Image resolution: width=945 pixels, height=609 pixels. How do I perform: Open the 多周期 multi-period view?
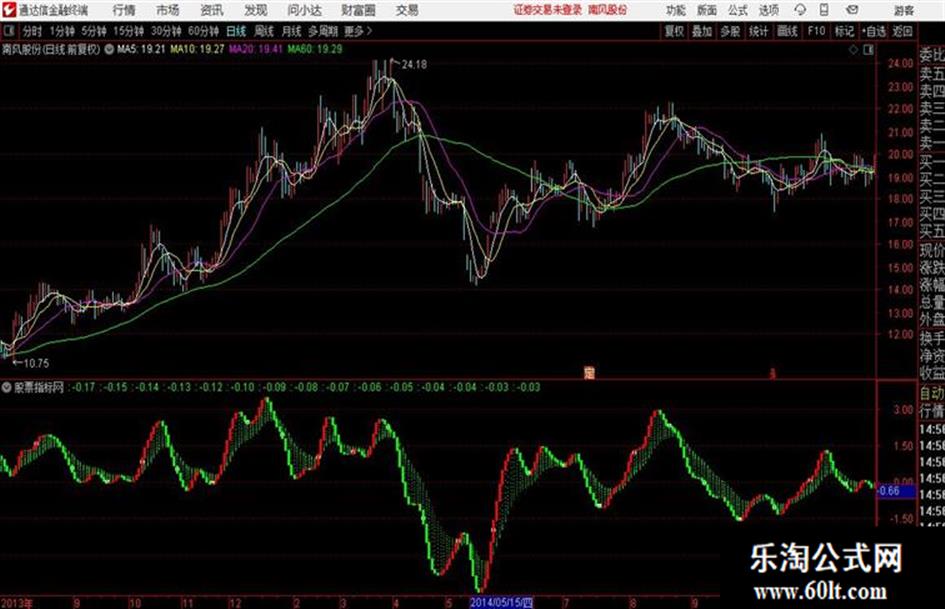[x=323, y=31]
